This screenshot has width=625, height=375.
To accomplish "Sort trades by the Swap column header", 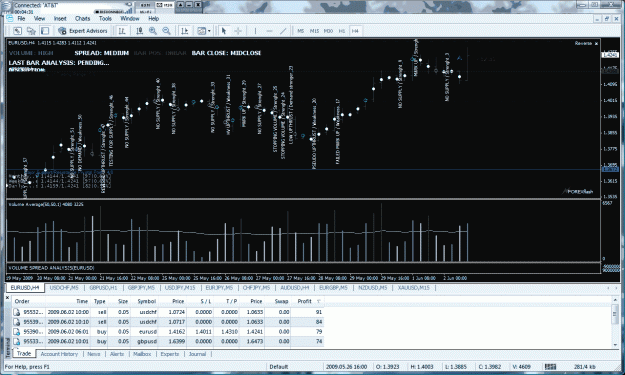I will (x=281, y=301).
